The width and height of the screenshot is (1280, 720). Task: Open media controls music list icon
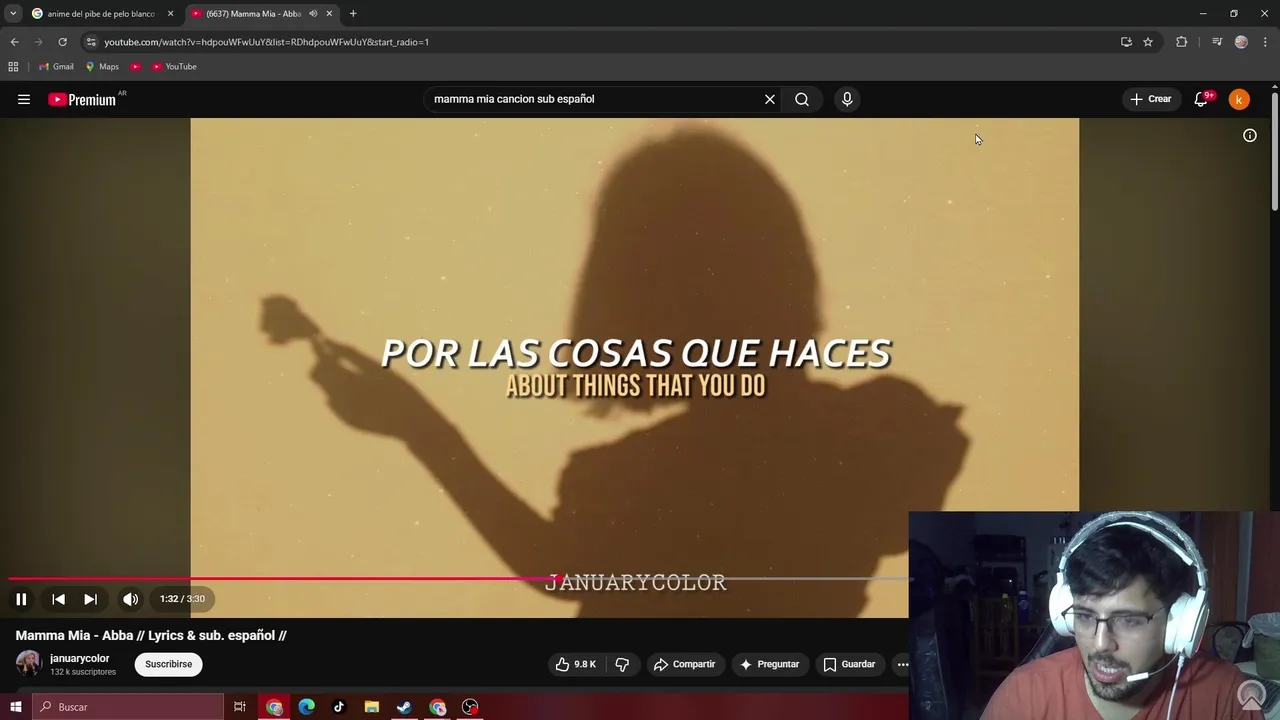tap(1217, 42)
